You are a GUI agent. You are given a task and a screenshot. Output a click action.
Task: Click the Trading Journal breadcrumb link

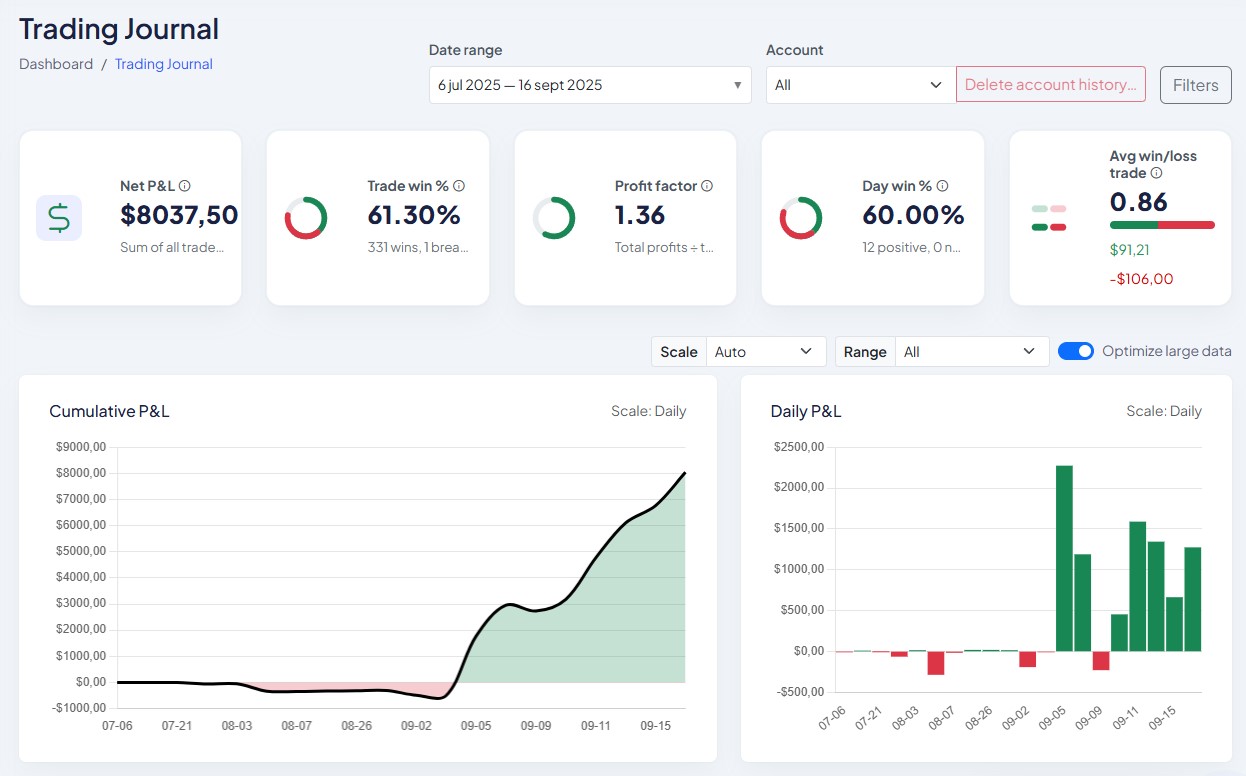(164, 64)
